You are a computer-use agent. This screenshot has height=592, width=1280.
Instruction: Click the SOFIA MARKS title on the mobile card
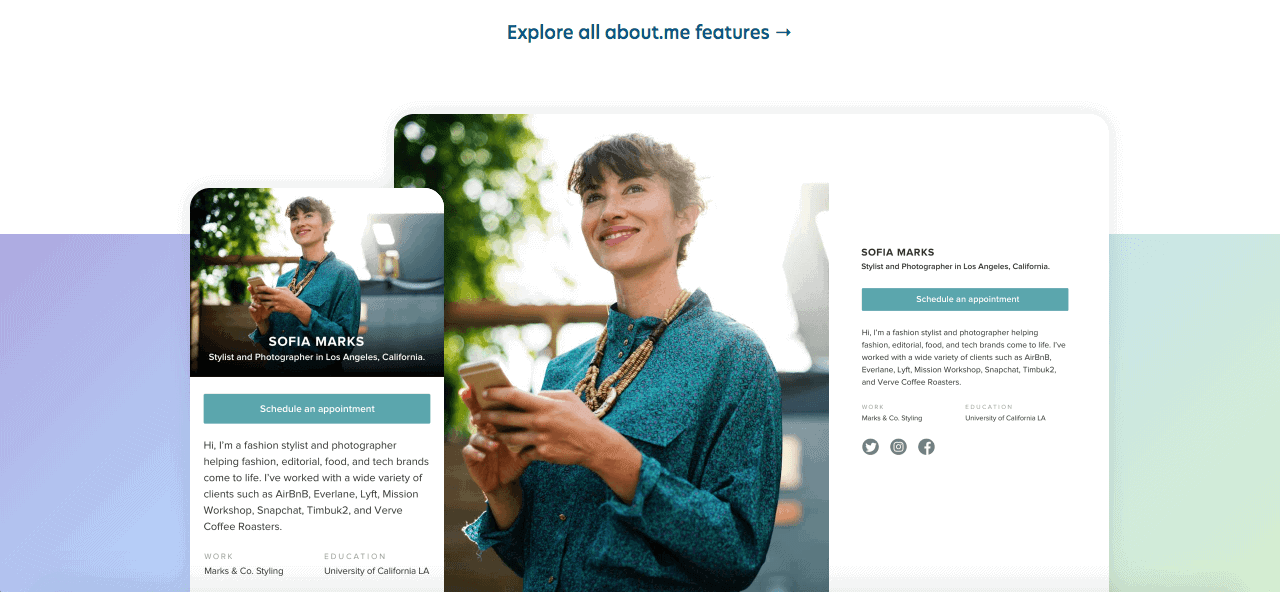(317, 341)
